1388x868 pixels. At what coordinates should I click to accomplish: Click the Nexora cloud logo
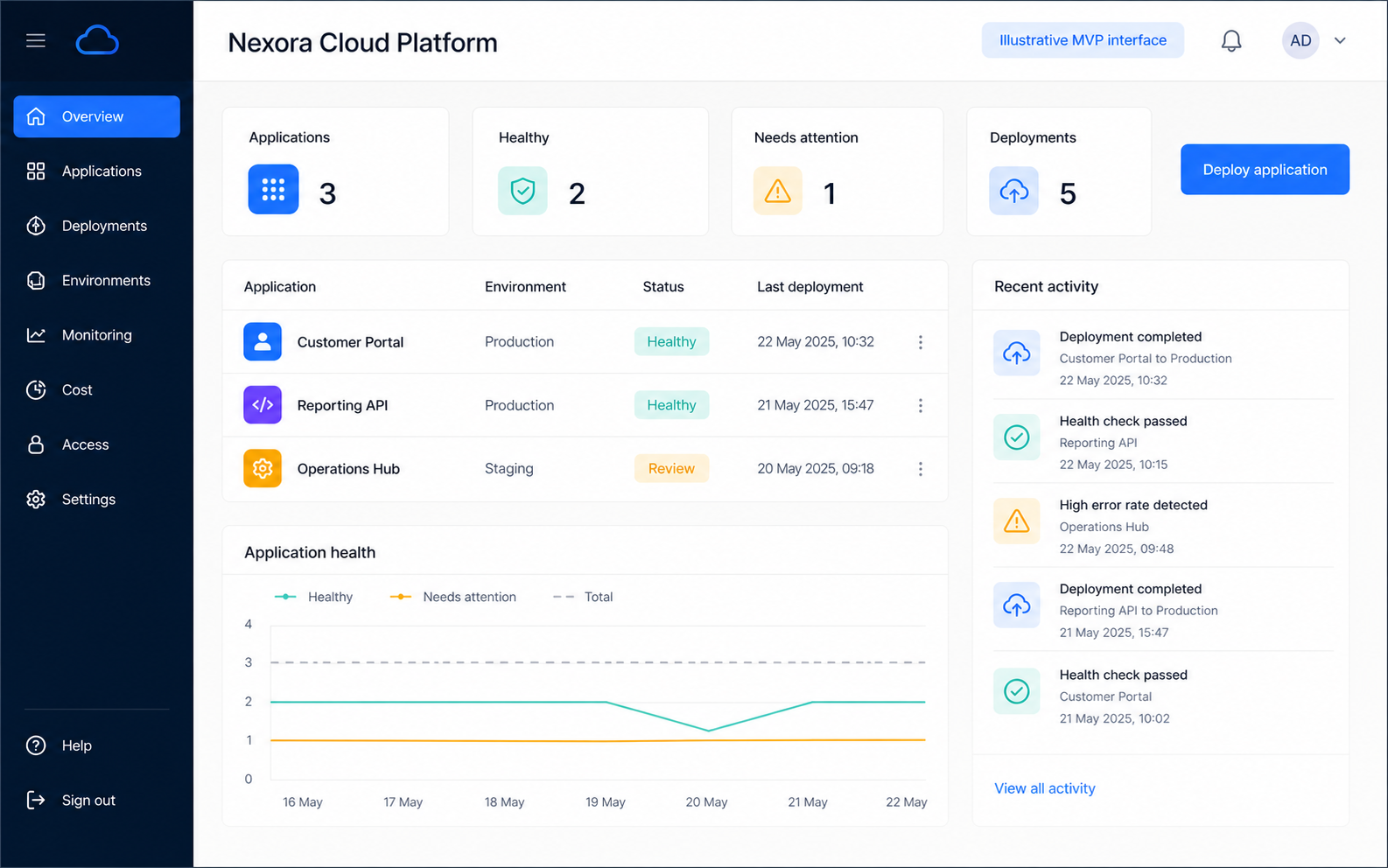97,40
